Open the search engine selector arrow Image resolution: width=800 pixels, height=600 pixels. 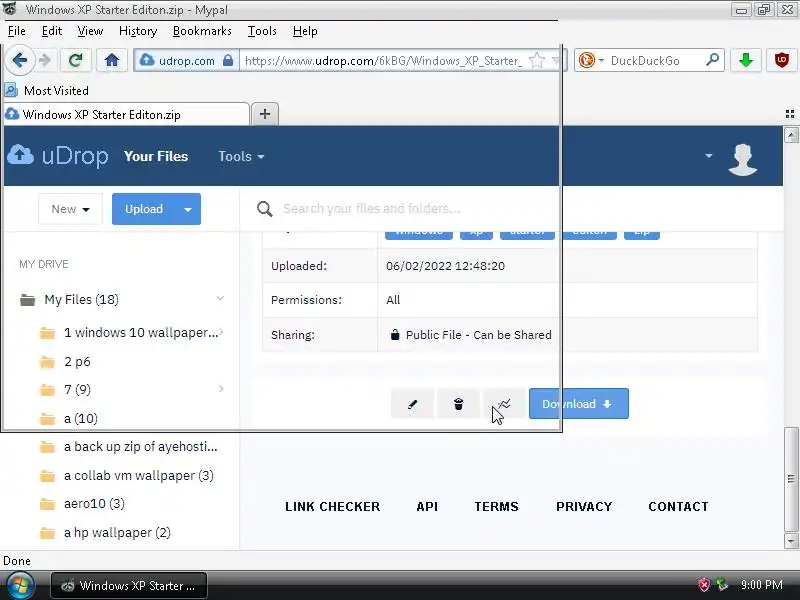pyautogui.click(x=601, y=61)
